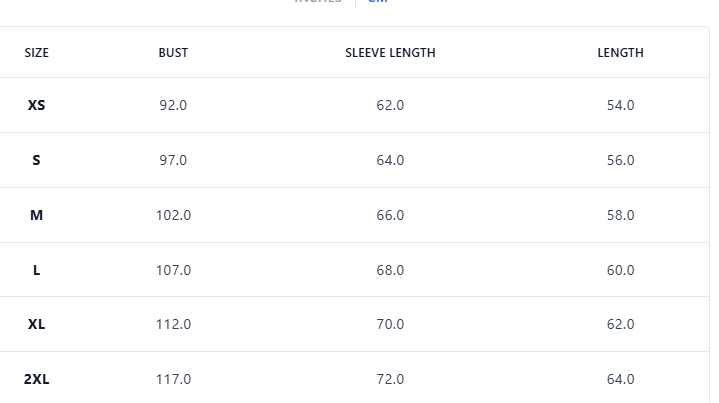Click the XS bust value 92.0
This screenshot has height=403, width=719.
pos(173,105)
